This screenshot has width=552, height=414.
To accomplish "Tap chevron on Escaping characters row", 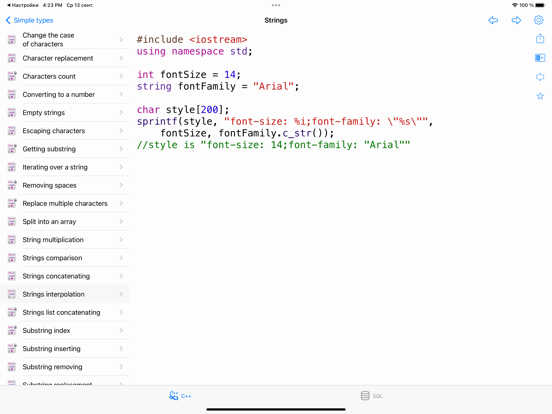I will click(x=121, y=131).
